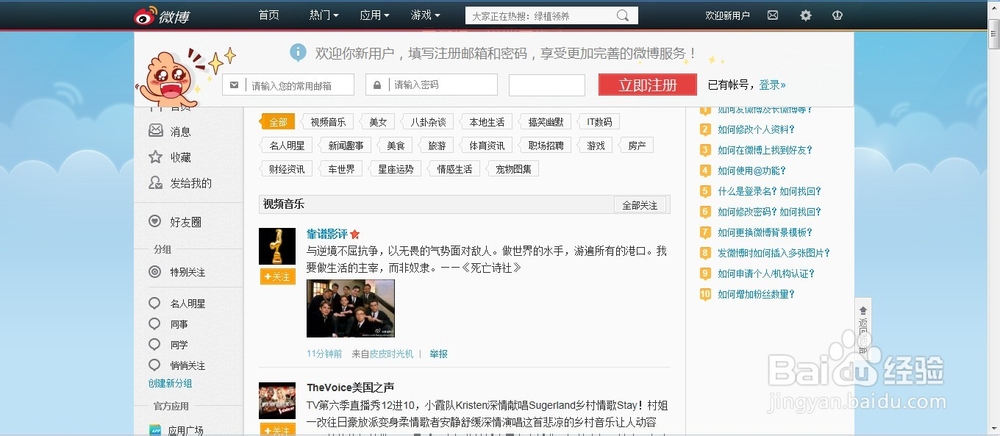Click the 特别关注 target icon

154,272
